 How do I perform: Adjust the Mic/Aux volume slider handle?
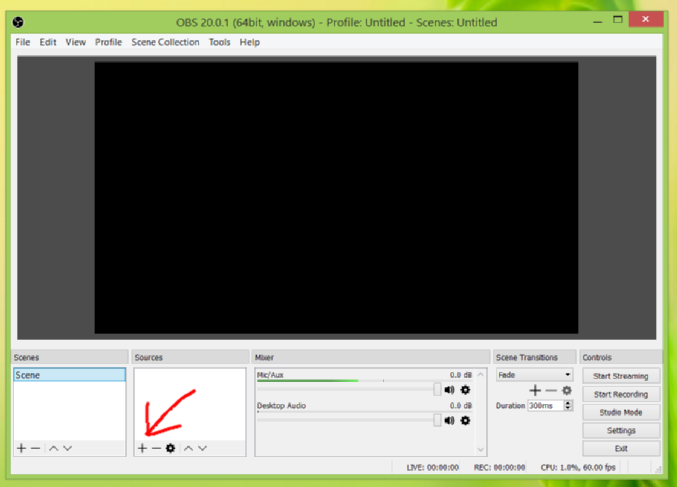437,389
